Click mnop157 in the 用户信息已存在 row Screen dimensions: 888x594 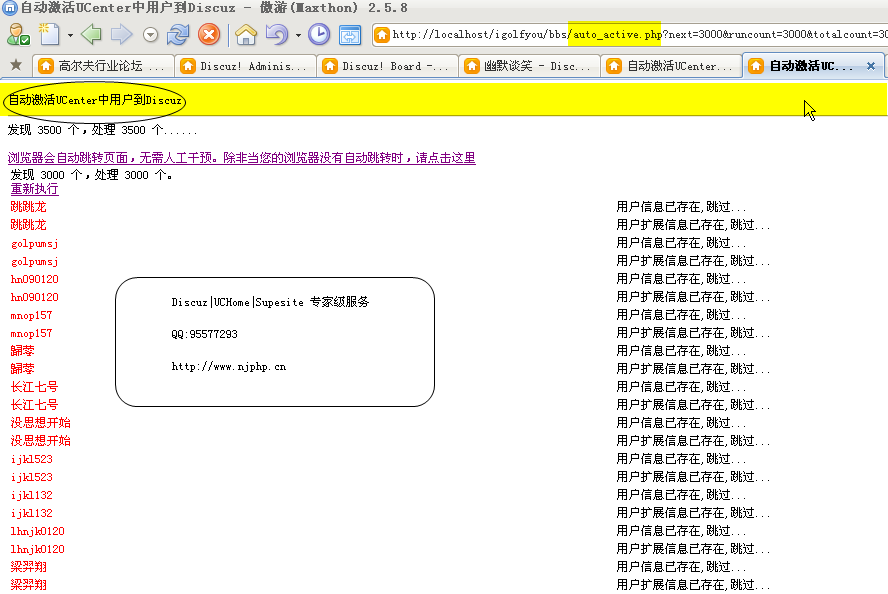click(x=31, y=315)
